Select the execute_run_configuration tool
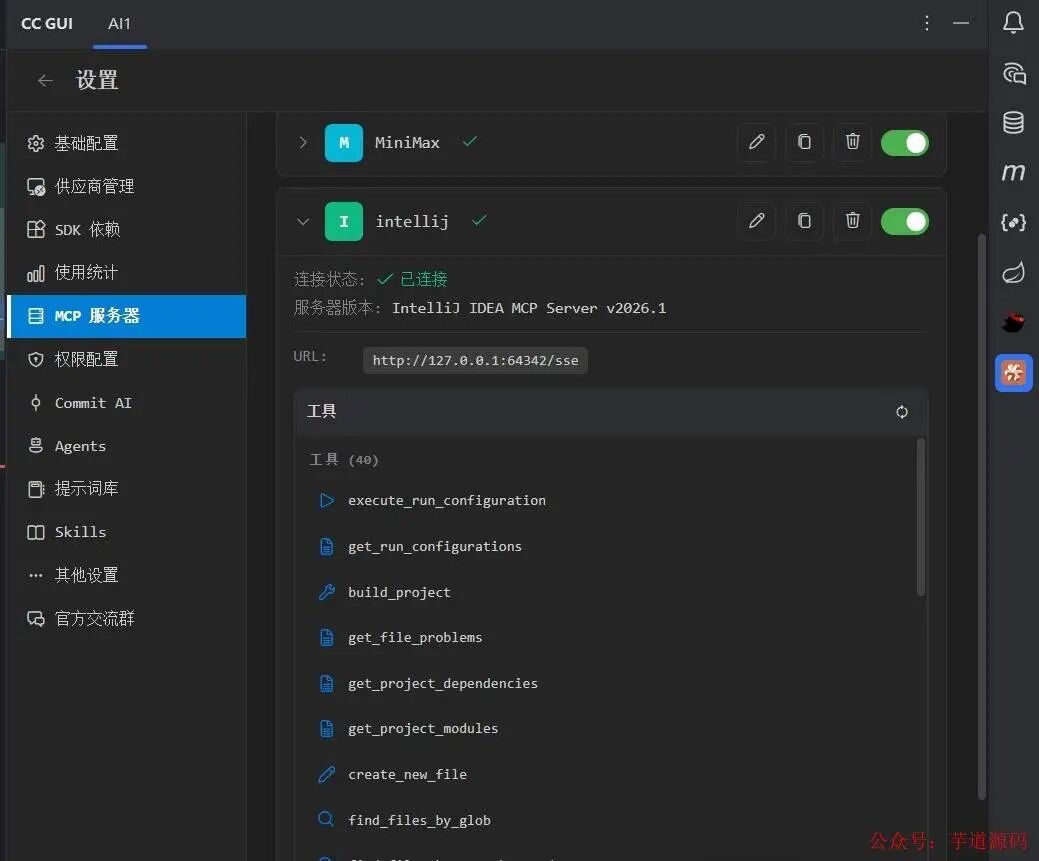Screen dimensions: 1039x861 pos(447,500)
